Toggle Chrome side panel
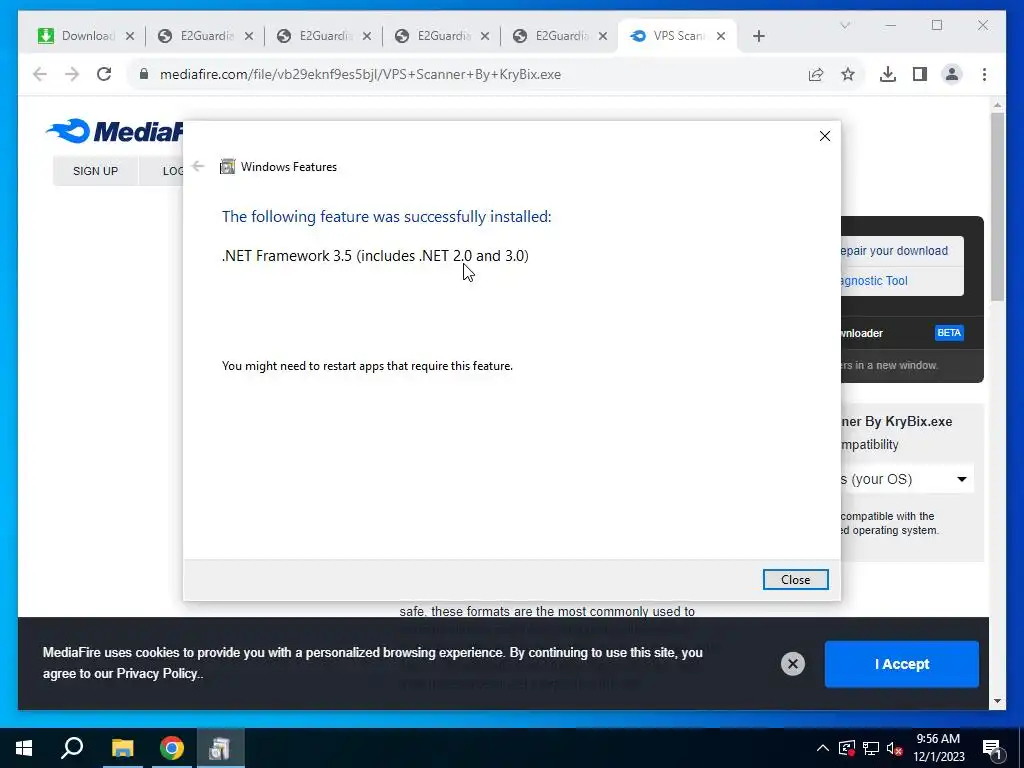 (920, 74)
